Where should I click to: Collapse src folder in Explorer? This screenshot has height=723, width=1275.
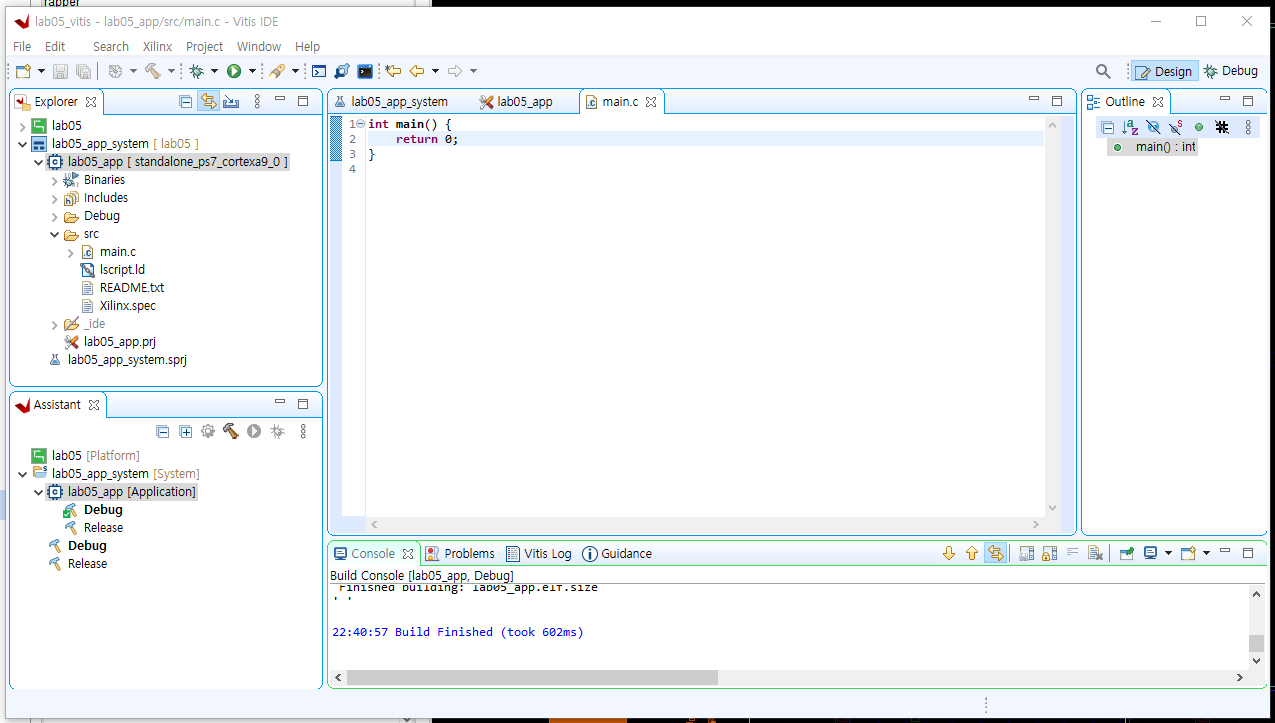[55, 234]
